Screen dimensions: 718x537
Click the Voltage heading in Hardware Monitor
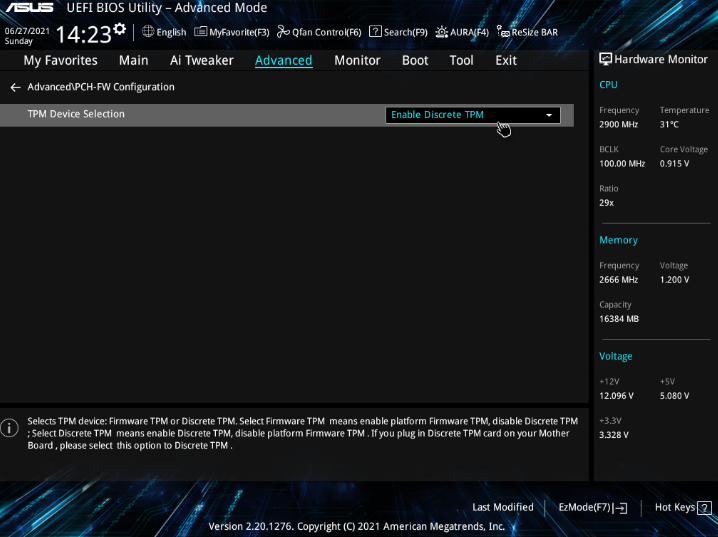[615, 356]
